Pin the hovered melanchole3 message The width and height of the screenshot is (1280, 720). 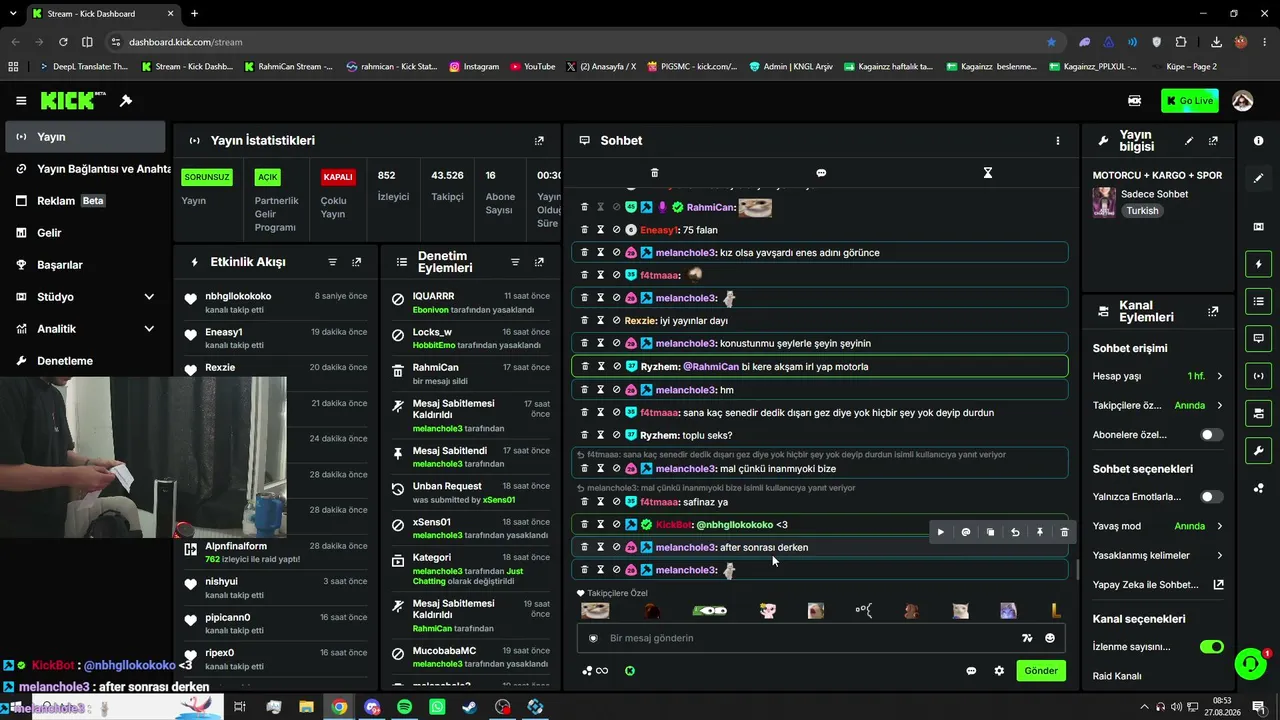pos(1040,532)
